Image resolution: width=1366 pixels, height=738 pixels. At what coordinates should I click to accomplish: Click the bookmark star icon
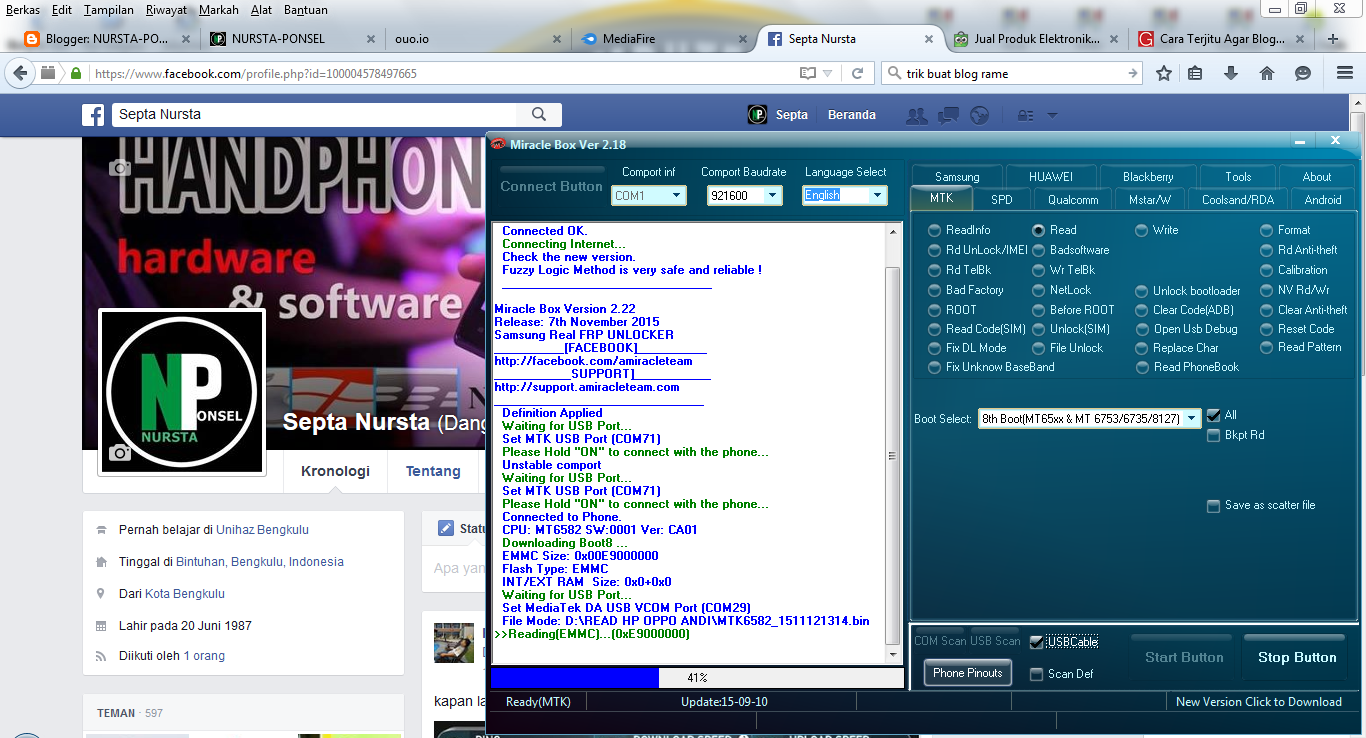tap(1164, 73)
